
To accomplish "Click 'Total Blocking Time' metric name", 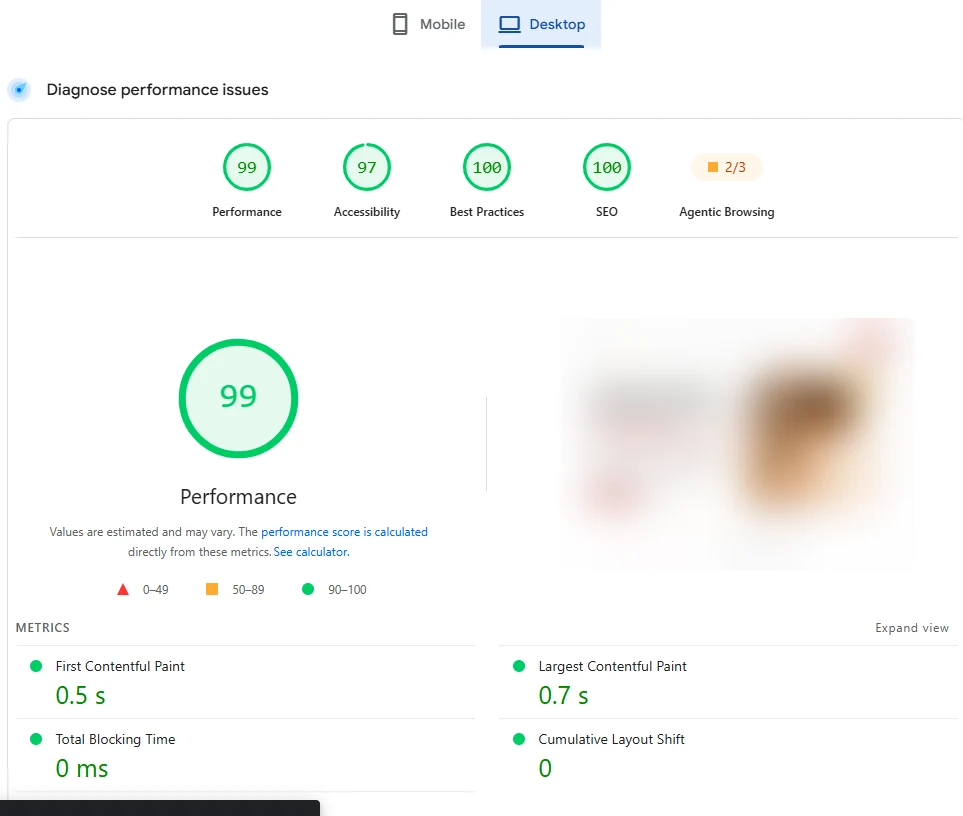I will pos(115,739).
